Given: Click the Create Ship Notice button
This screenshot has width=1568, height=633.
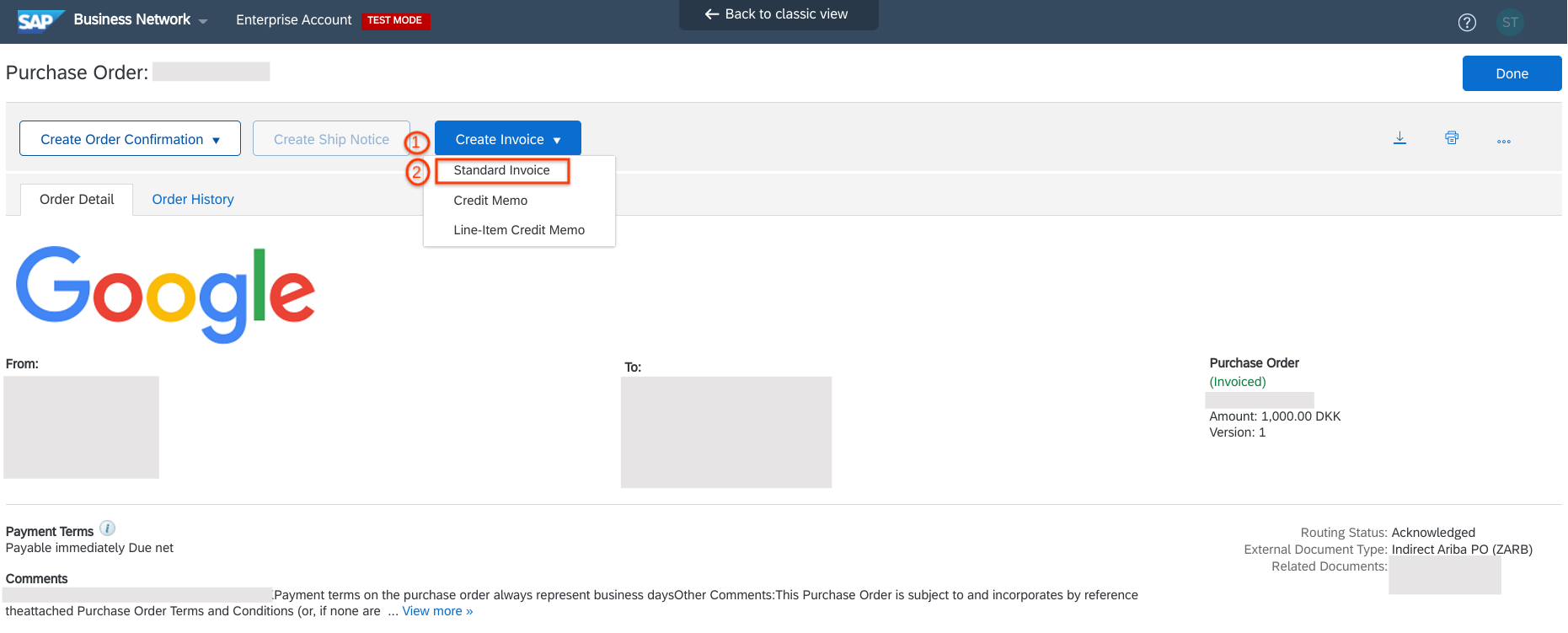Looking at the screenshot, I should coord(331,139).
